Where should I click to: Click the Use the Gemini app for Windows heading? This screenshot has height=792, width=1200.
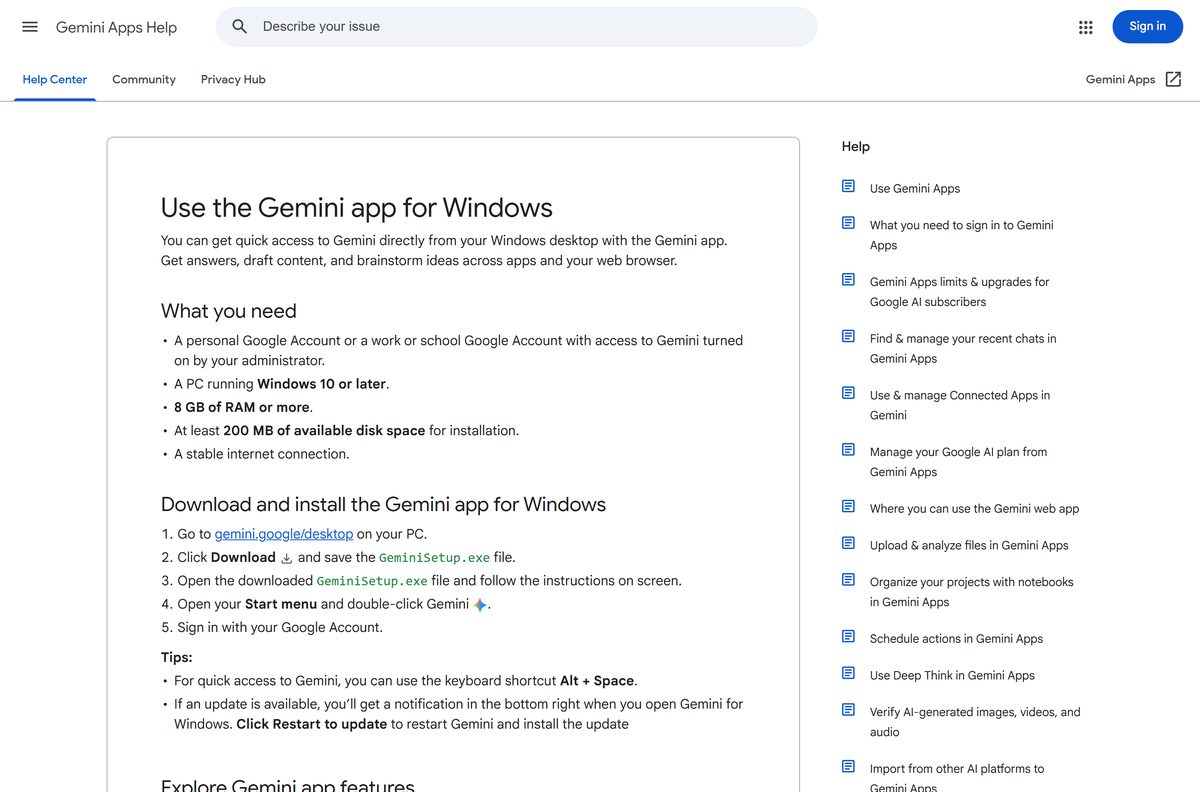(x=357, y=207)
